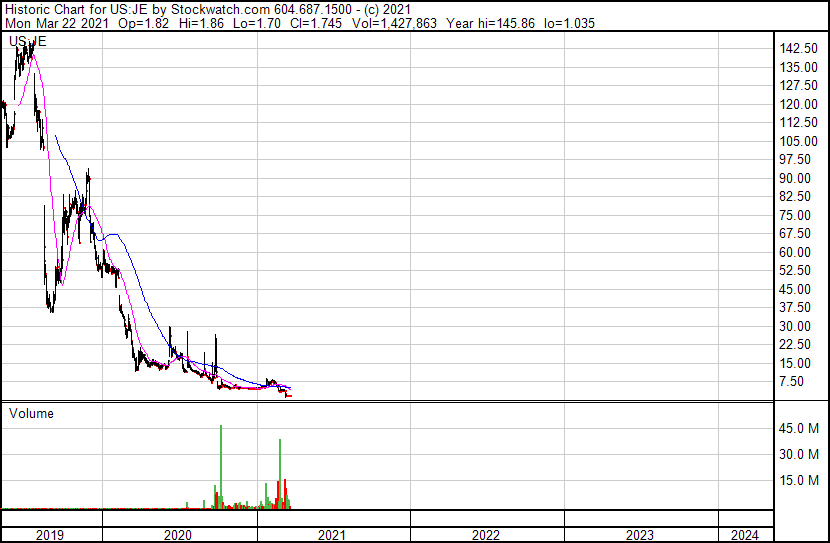Click the 2019 year label on time axis
Screen dimensions: 830x543
click(50, 535)
